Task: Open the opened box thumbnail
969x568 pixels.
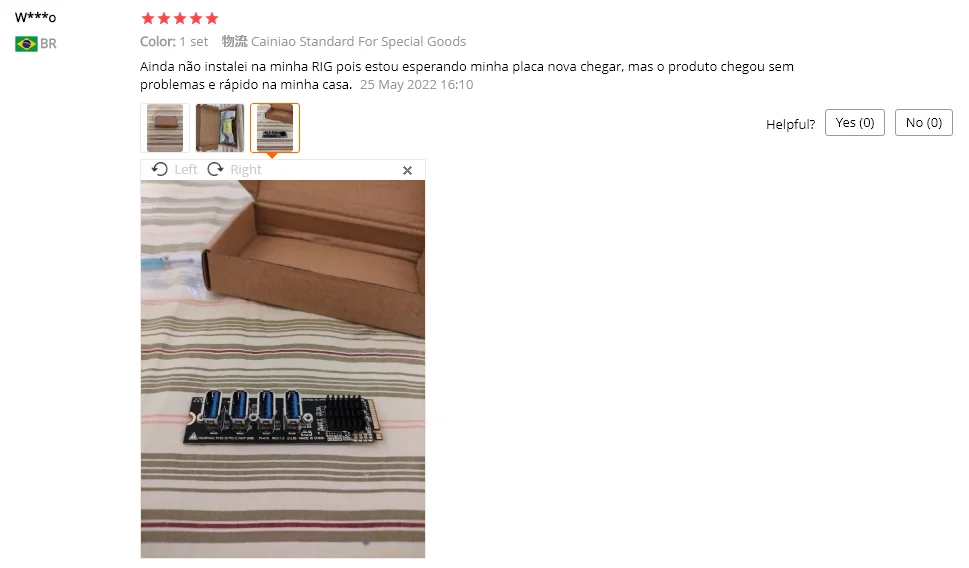Action: point(220,128)
